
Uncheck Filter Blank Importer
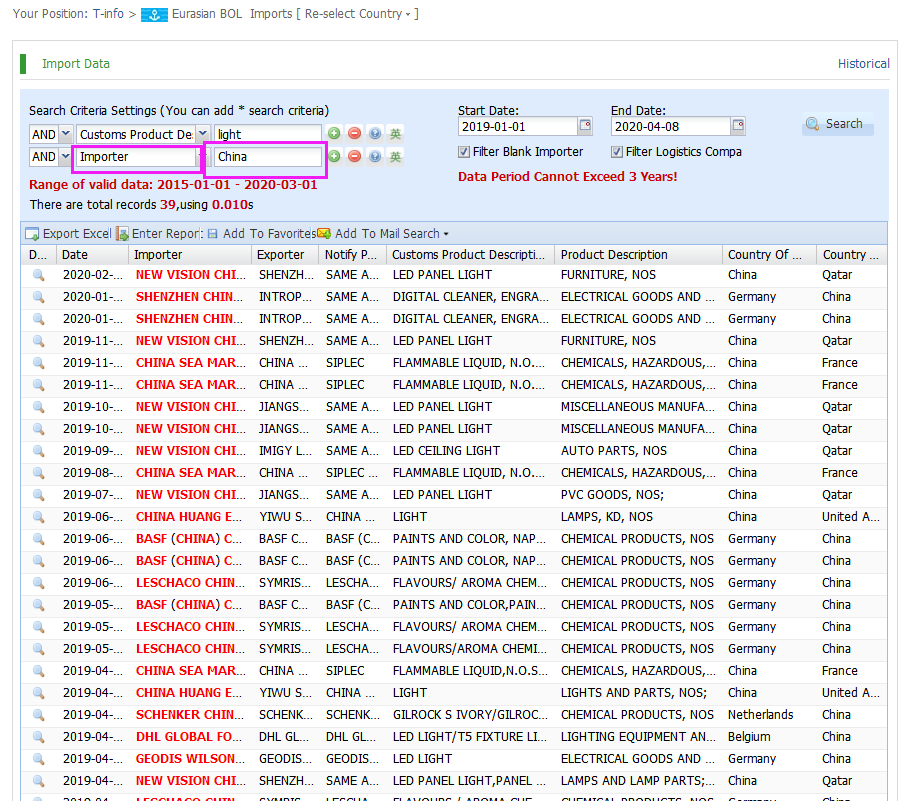click(464, 152)
